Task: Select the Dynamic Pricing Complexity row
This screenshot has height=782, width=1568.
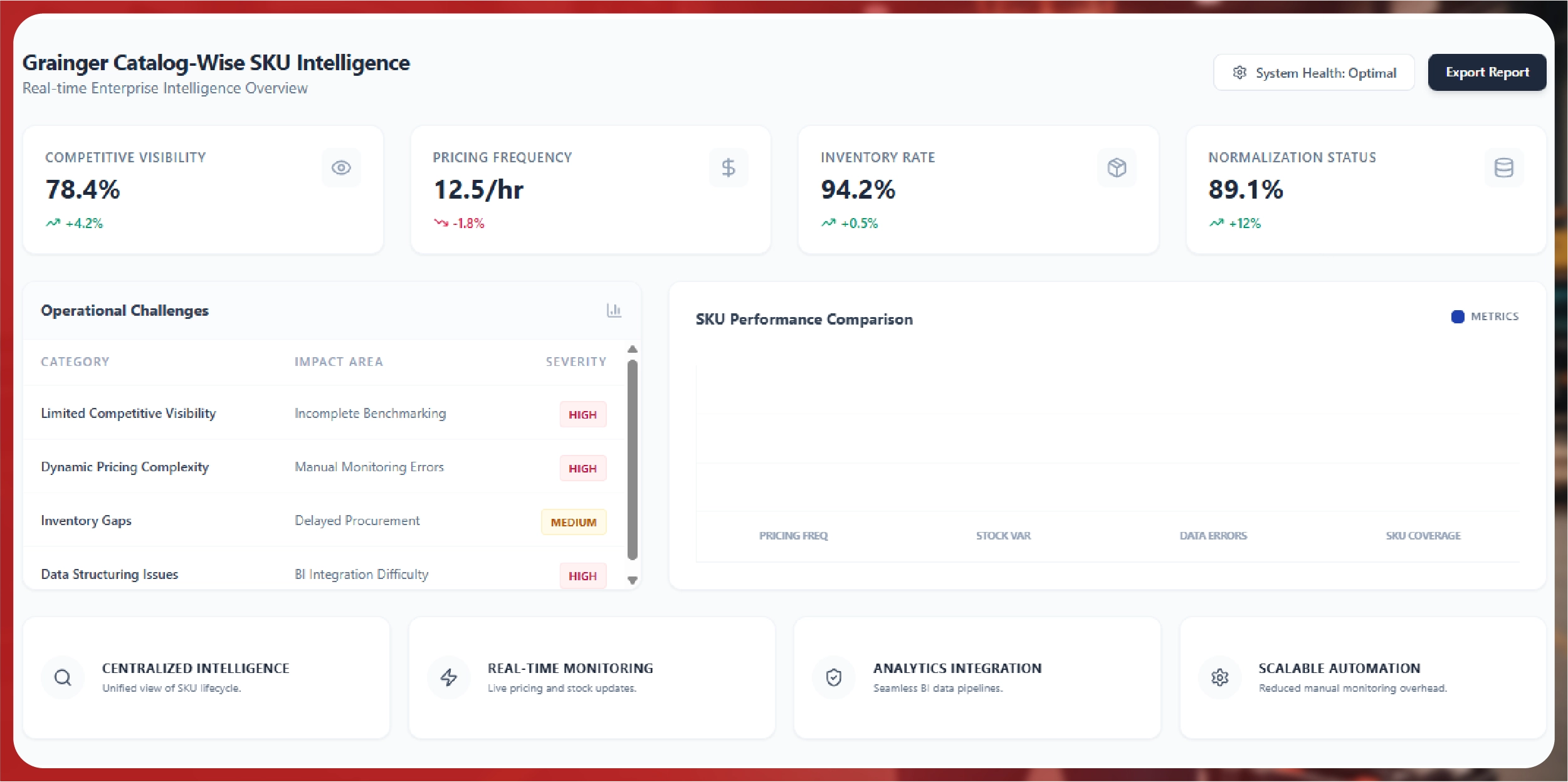Action: pos(125,467)
